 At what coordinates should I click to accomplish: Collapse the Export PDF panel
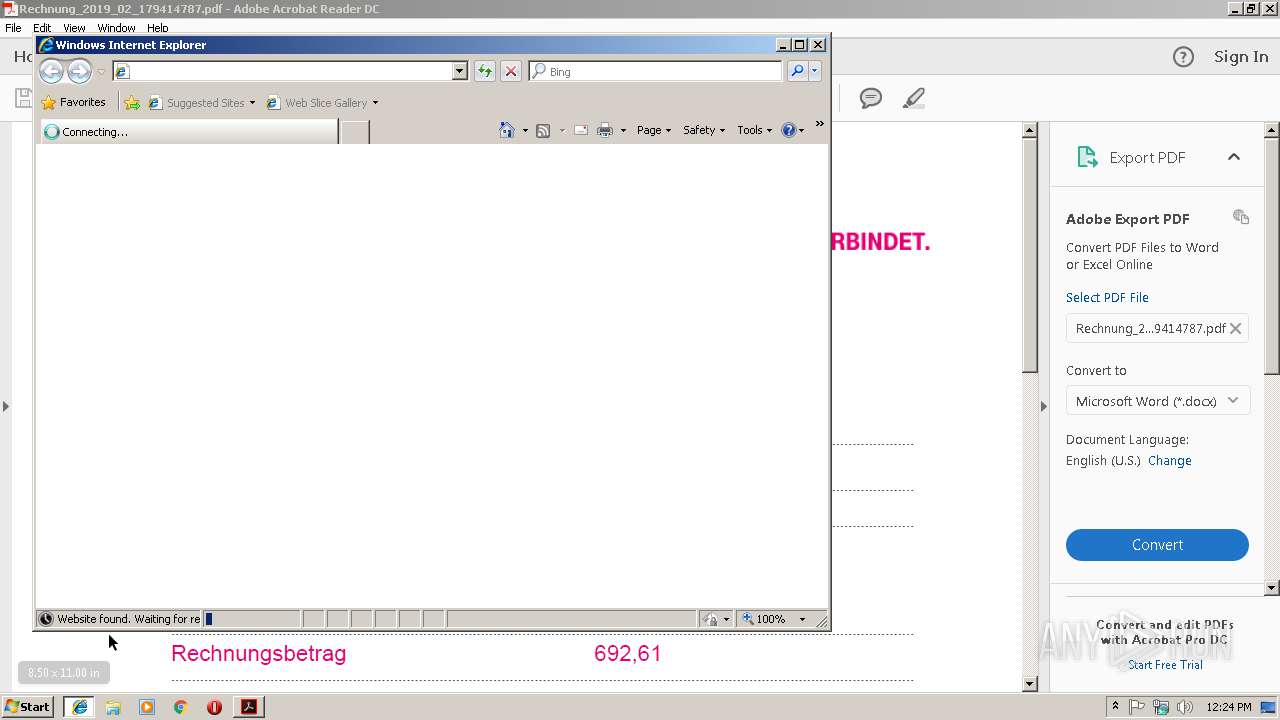click(1234, 157)
